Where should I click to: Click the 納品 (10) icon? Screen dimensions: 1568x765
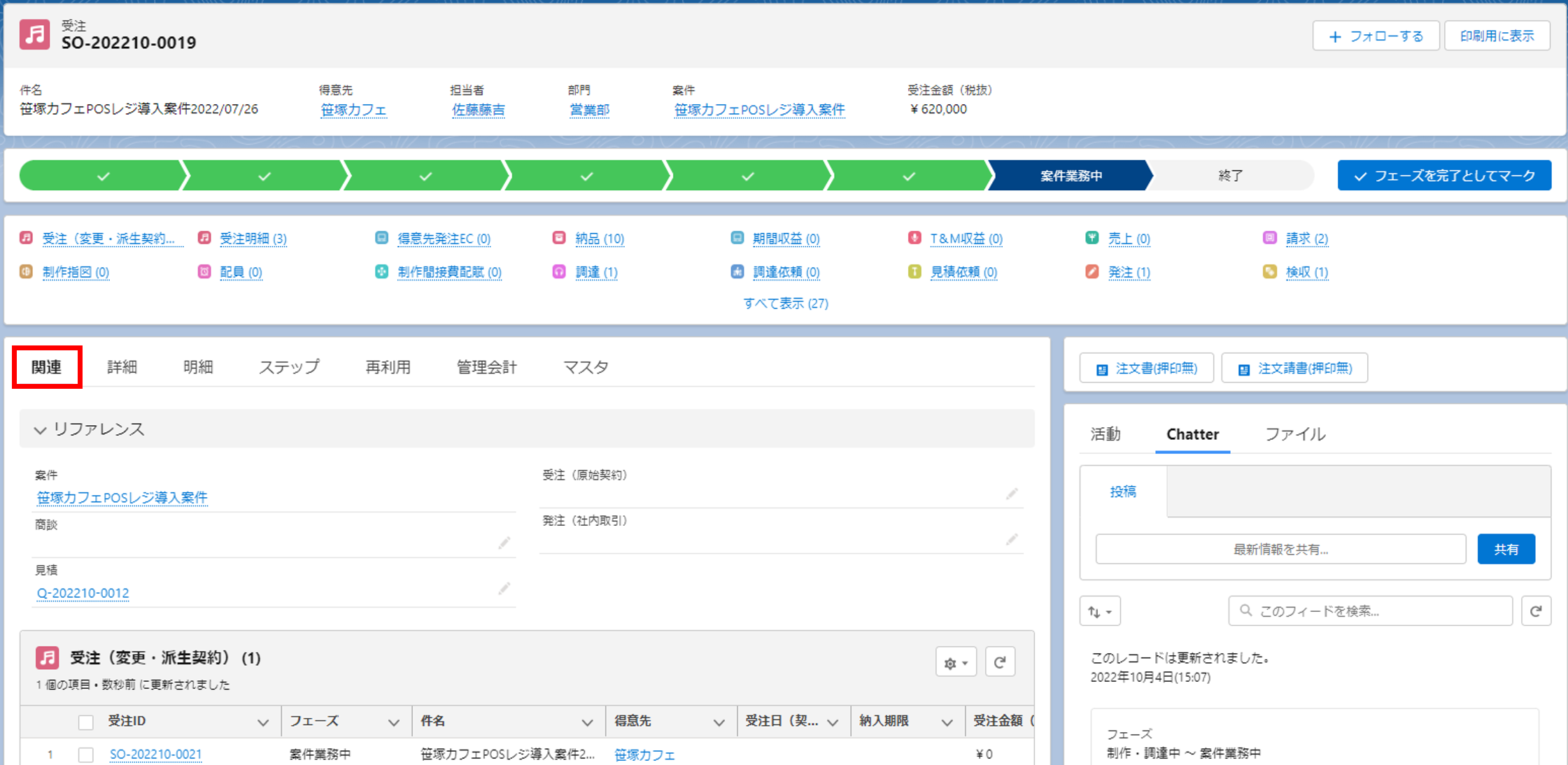559,238
